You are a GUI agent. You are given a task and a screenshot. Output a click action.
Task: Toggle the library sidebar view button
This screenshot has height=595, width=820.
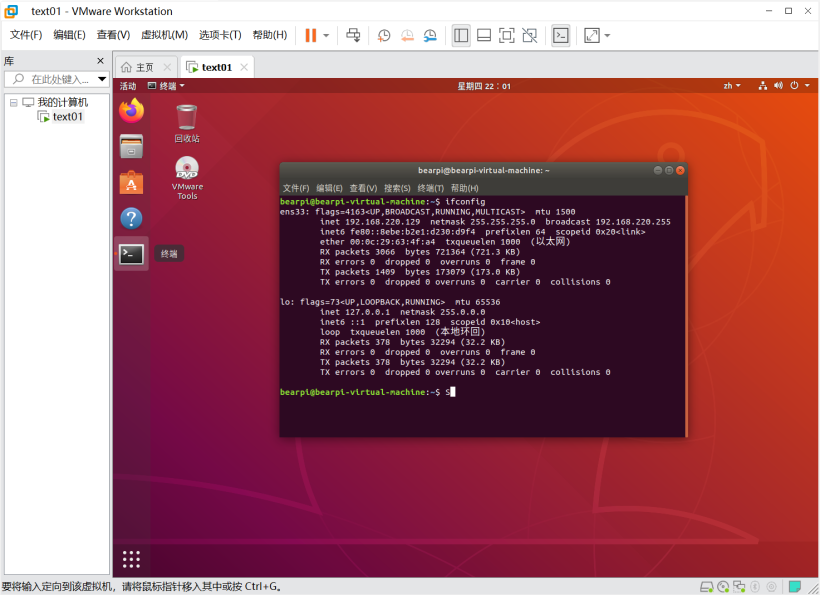coord(461,35)
